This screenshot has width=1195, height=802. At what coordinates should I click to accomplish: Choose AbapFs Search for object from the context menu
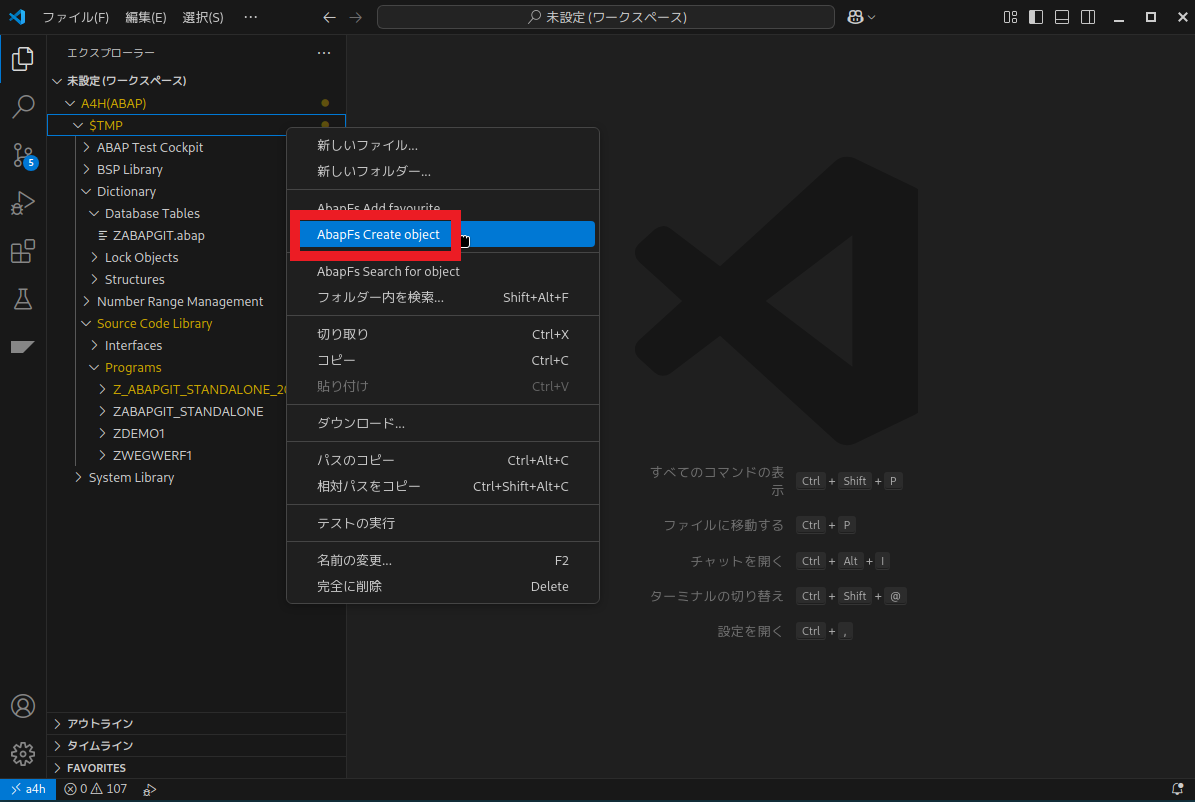(x=388, y=271)
